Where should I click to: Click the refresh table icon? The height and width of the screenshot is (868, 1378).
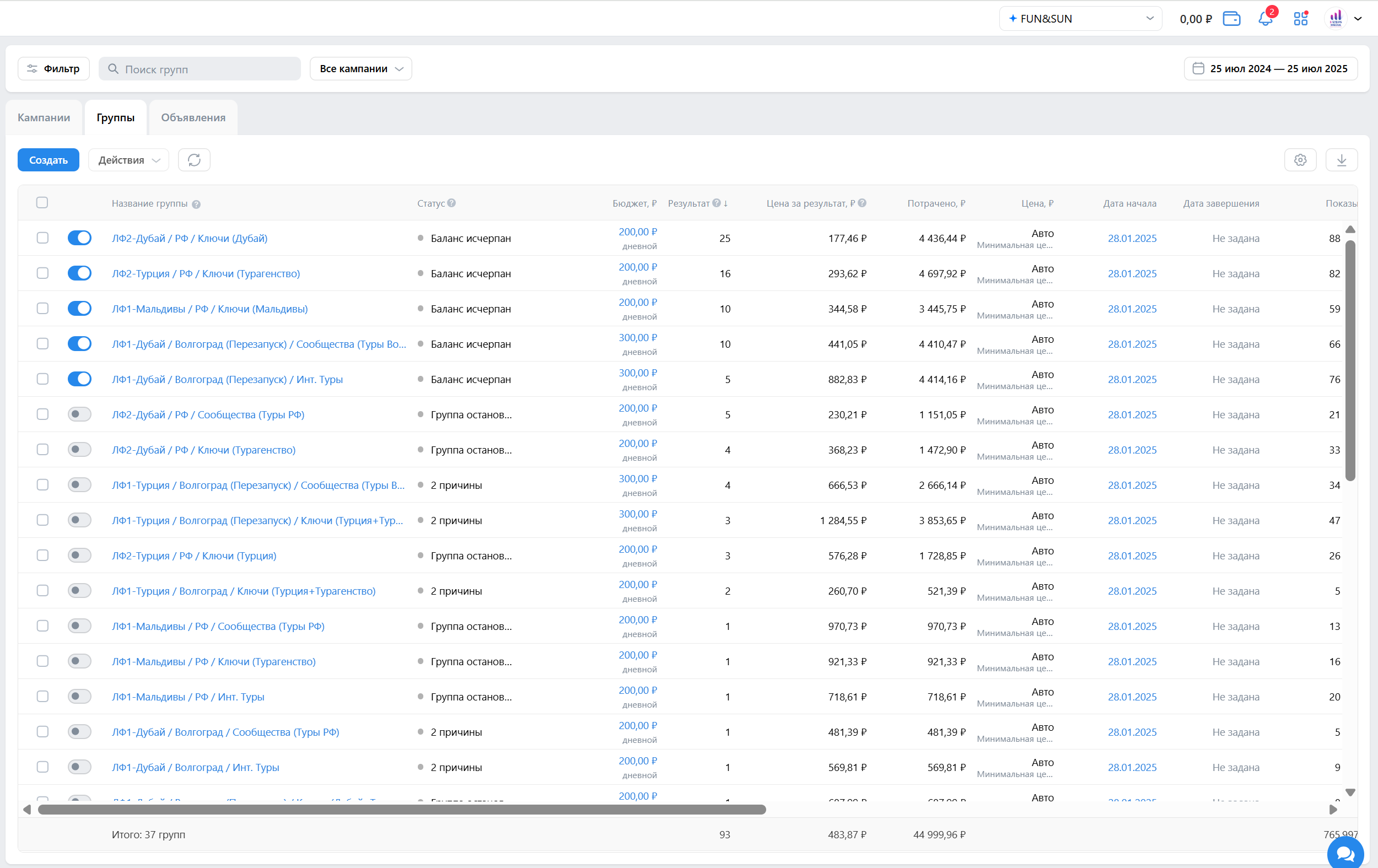click(194, 160)
